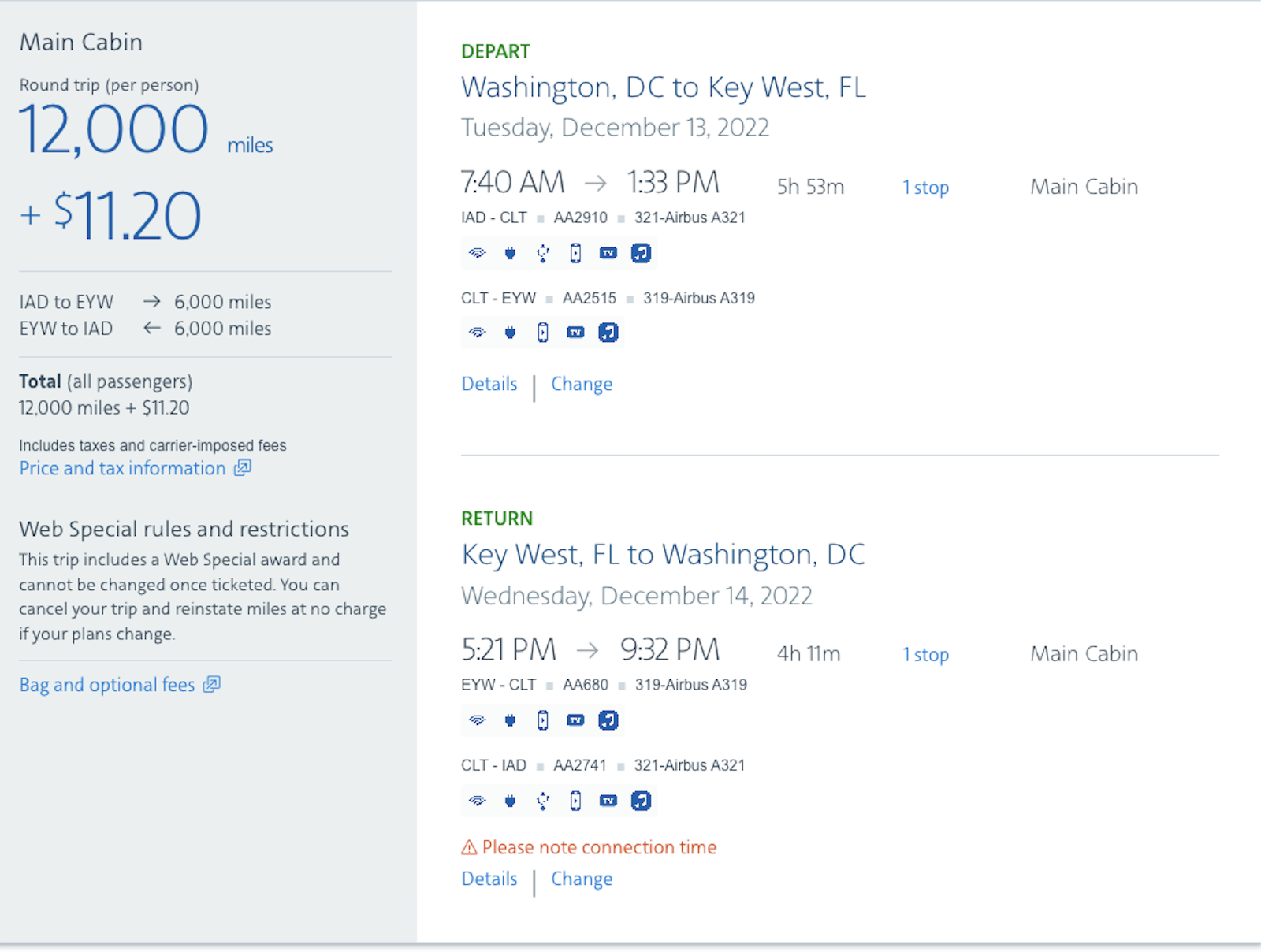
Task: Select the satellite connectivity icon for CLT-IAD leg
Action: point(543,801)
